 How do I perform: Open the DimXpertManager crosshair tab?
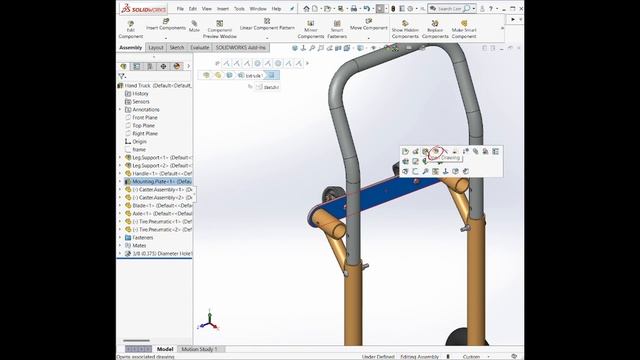tap(163, 66)
